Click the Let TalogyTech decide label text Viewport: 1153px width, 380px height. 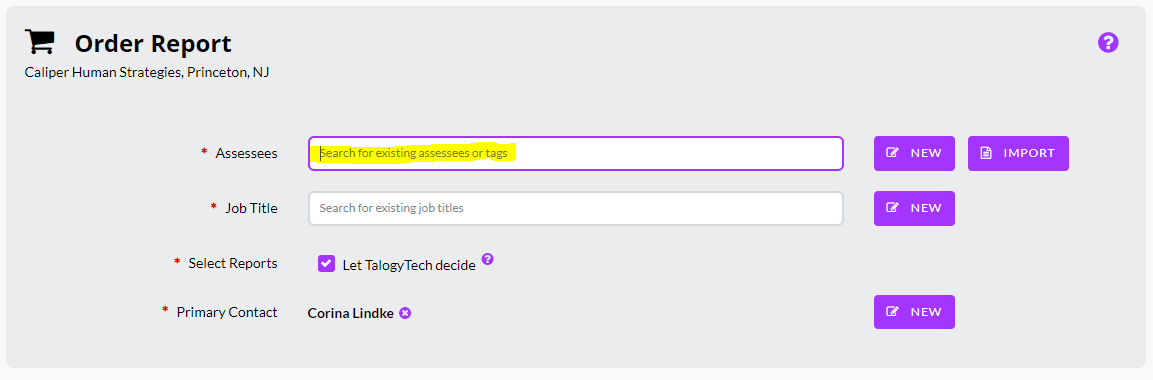(409, 265)
